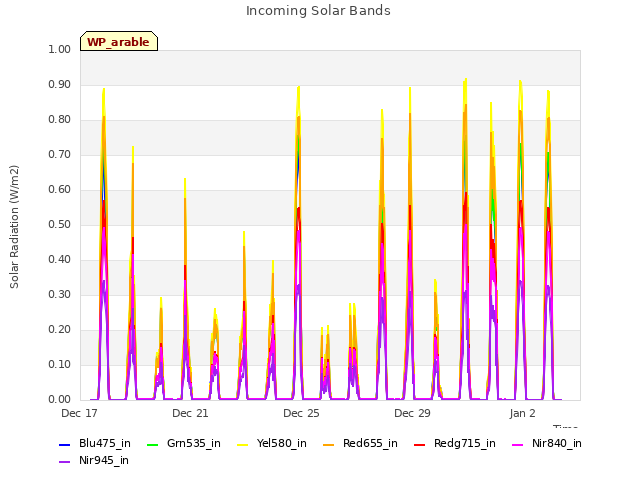Click the 0.50 y-axis tick label
Image resolution: width=640 pixels, height=480 pixels.
(60, 225)
